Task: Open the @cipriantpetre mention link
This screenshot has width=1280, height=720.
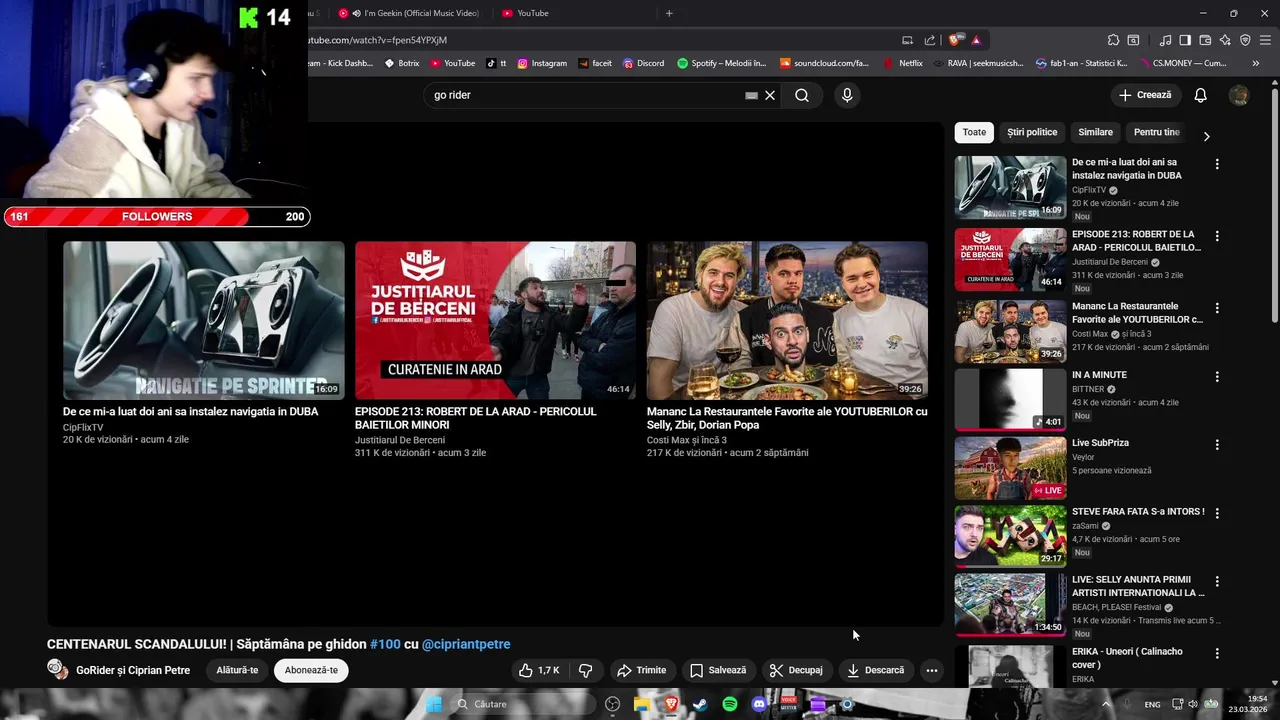Action: (x=466, y=644)
